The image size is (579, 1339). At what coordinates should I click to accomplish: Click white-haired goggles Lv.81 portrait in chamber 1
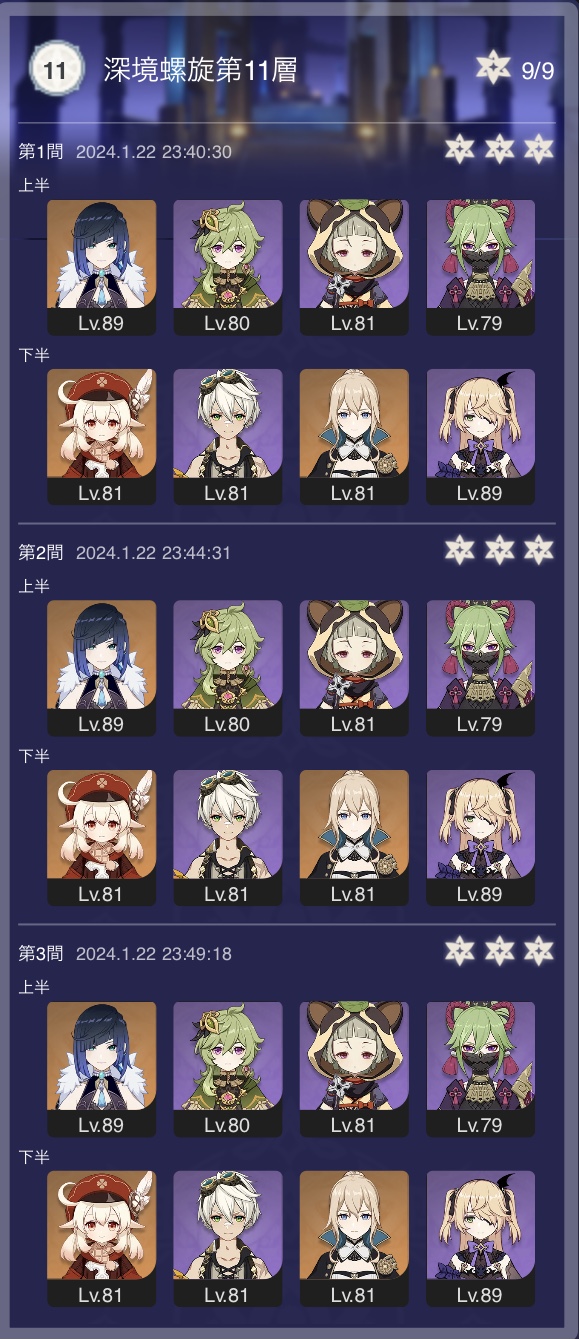point(228,437)
